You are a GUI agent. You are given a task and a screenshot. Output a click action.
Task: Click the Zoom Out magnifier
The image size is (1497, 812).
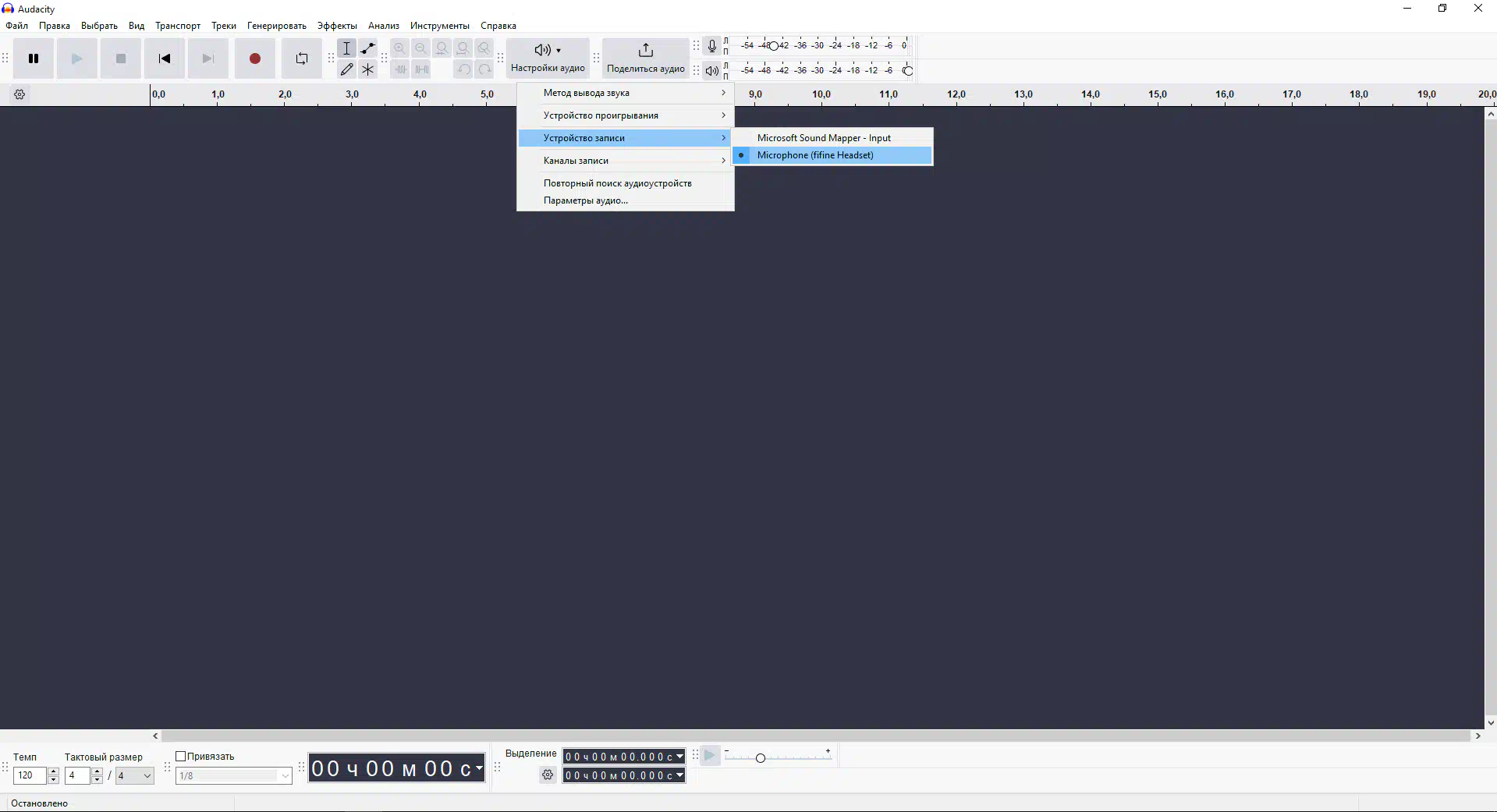coord(421,48)
